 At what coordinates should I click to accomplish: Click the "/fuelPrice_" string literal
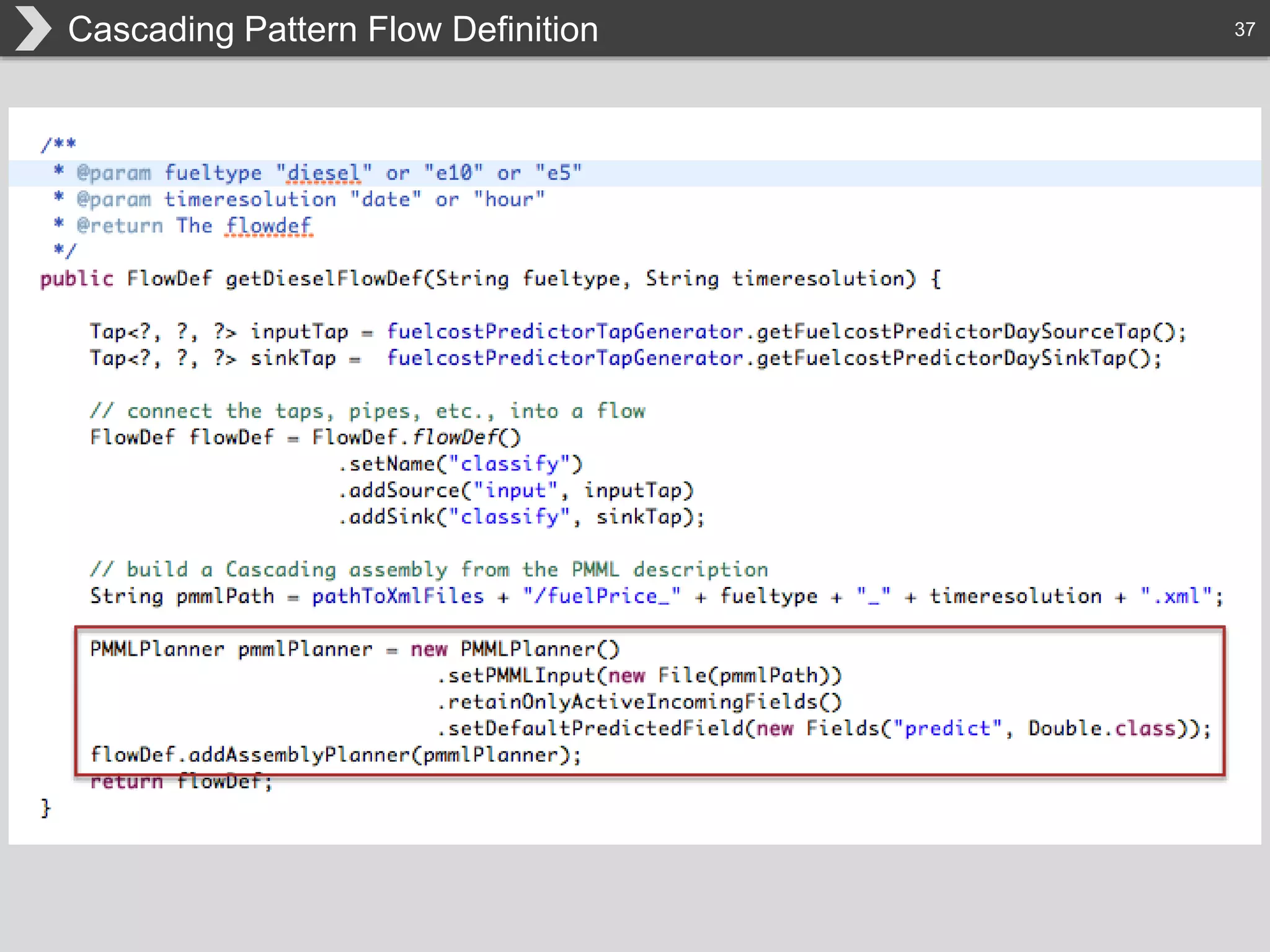[601, 596]
